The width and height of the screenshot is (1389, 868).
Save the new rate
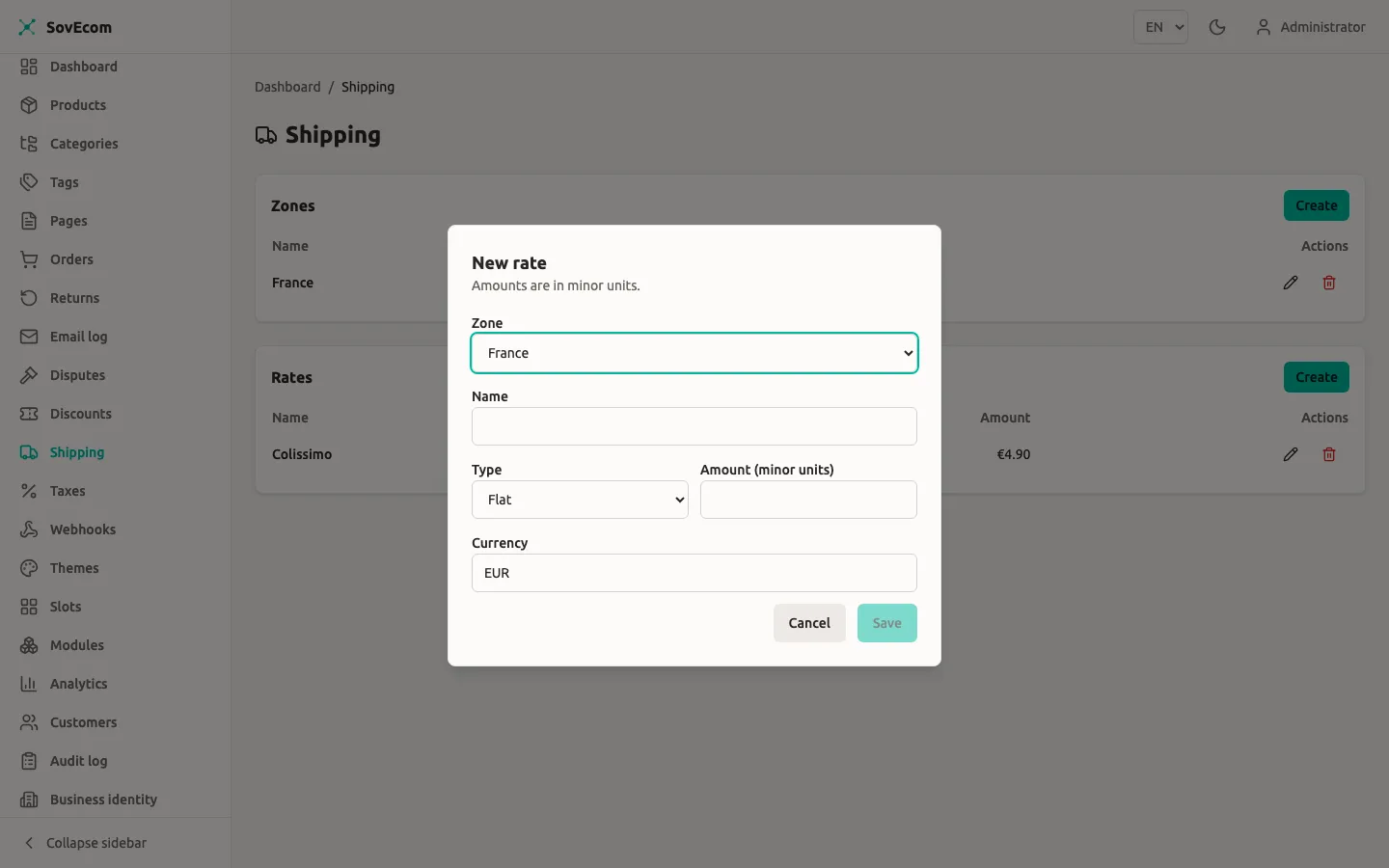pos(887,623)
